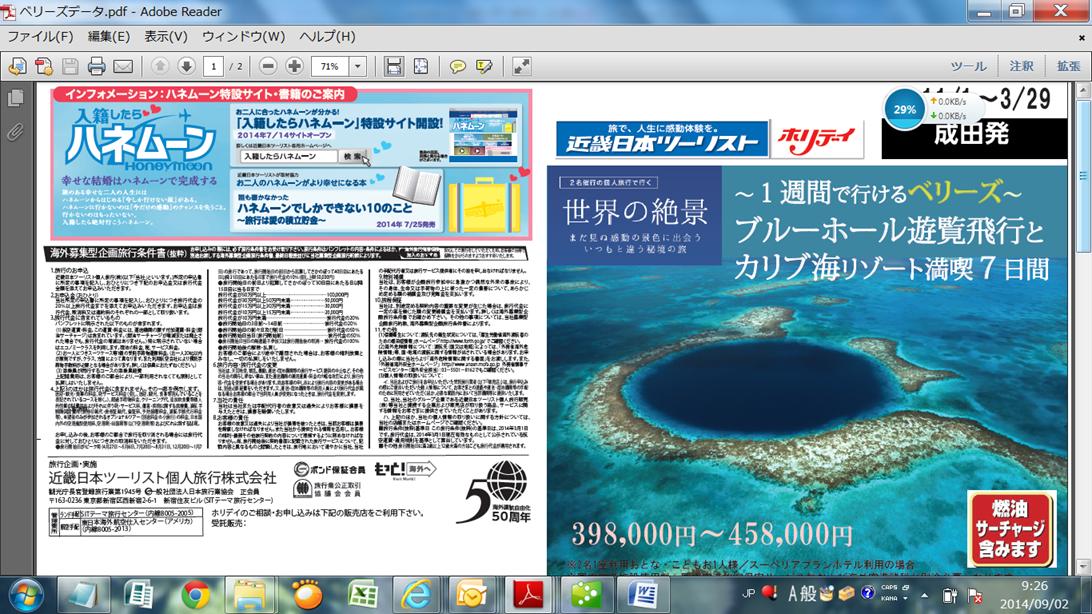
Task: Click the 燃油サーチャージ含みます badge
Action: point(1011,528)
